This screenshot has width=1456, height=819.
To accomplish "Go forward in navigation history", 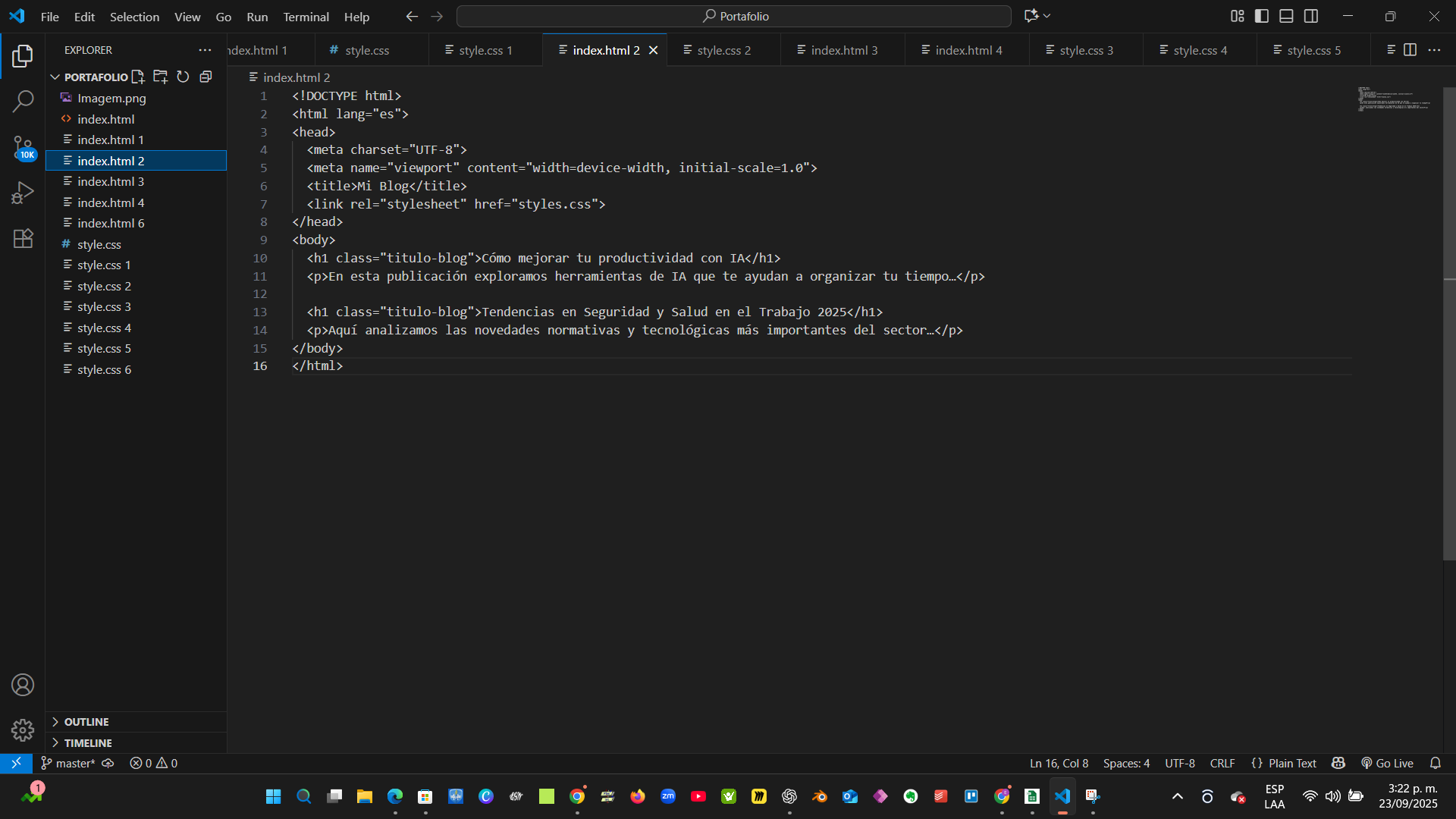I will pos(437,16).
